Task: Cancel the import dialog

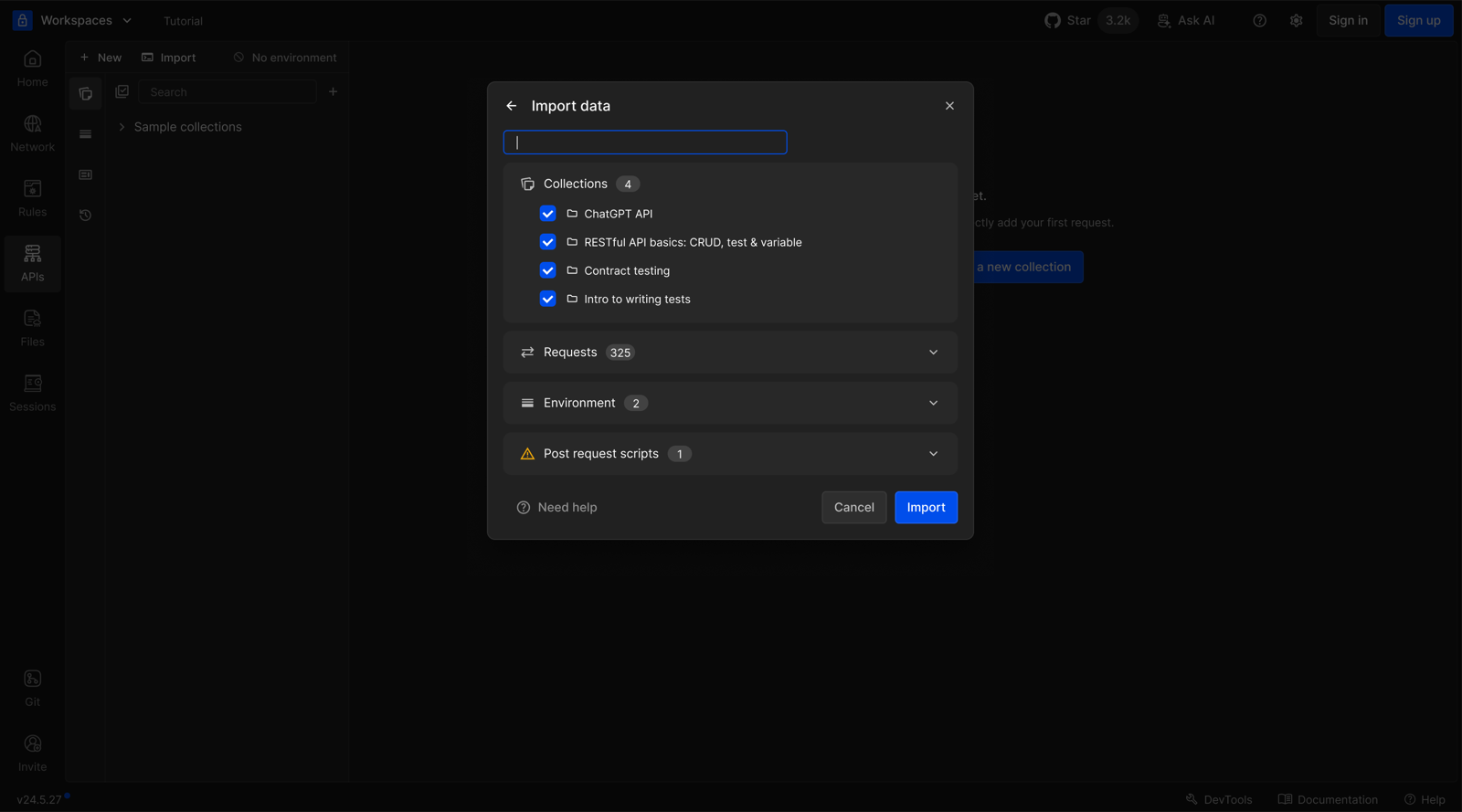Action: 853,508
